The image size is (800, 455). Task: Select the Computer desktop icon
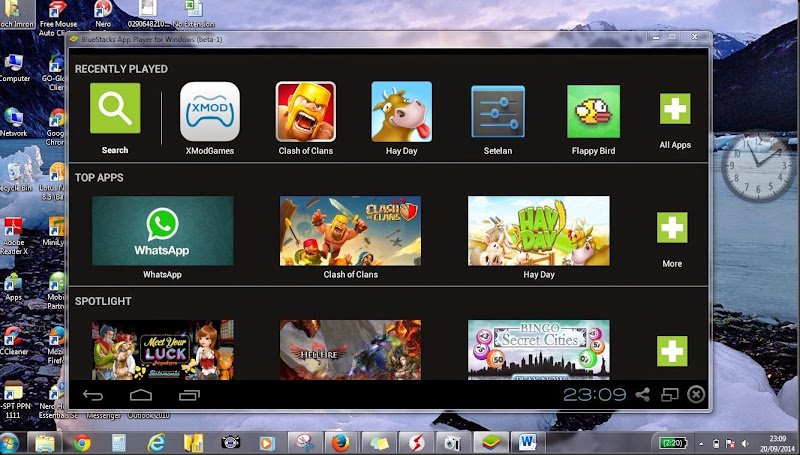(x=14, y=68)
